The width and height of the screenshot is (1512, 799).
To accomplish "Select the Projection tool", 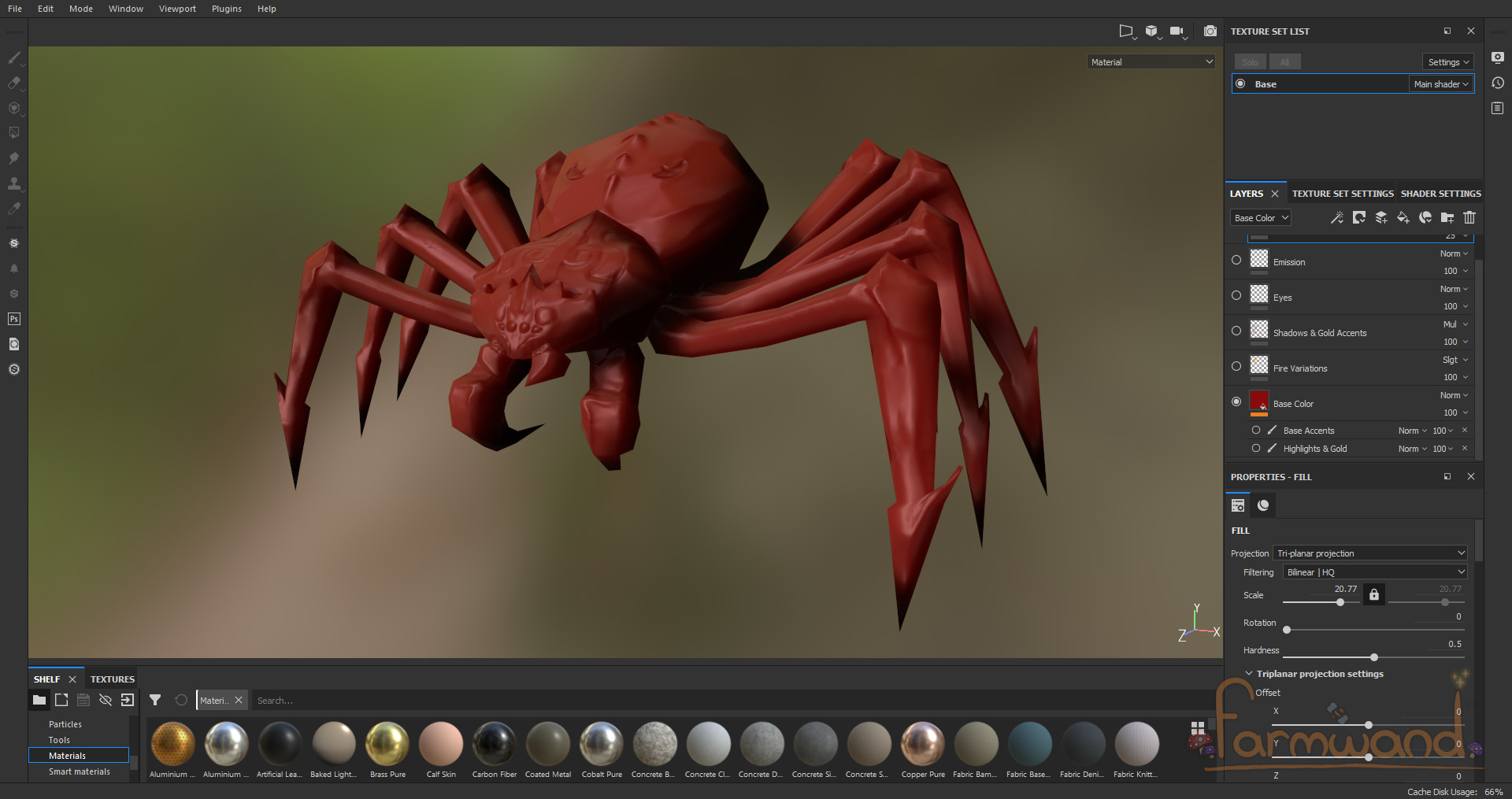I will click(13, 108).
